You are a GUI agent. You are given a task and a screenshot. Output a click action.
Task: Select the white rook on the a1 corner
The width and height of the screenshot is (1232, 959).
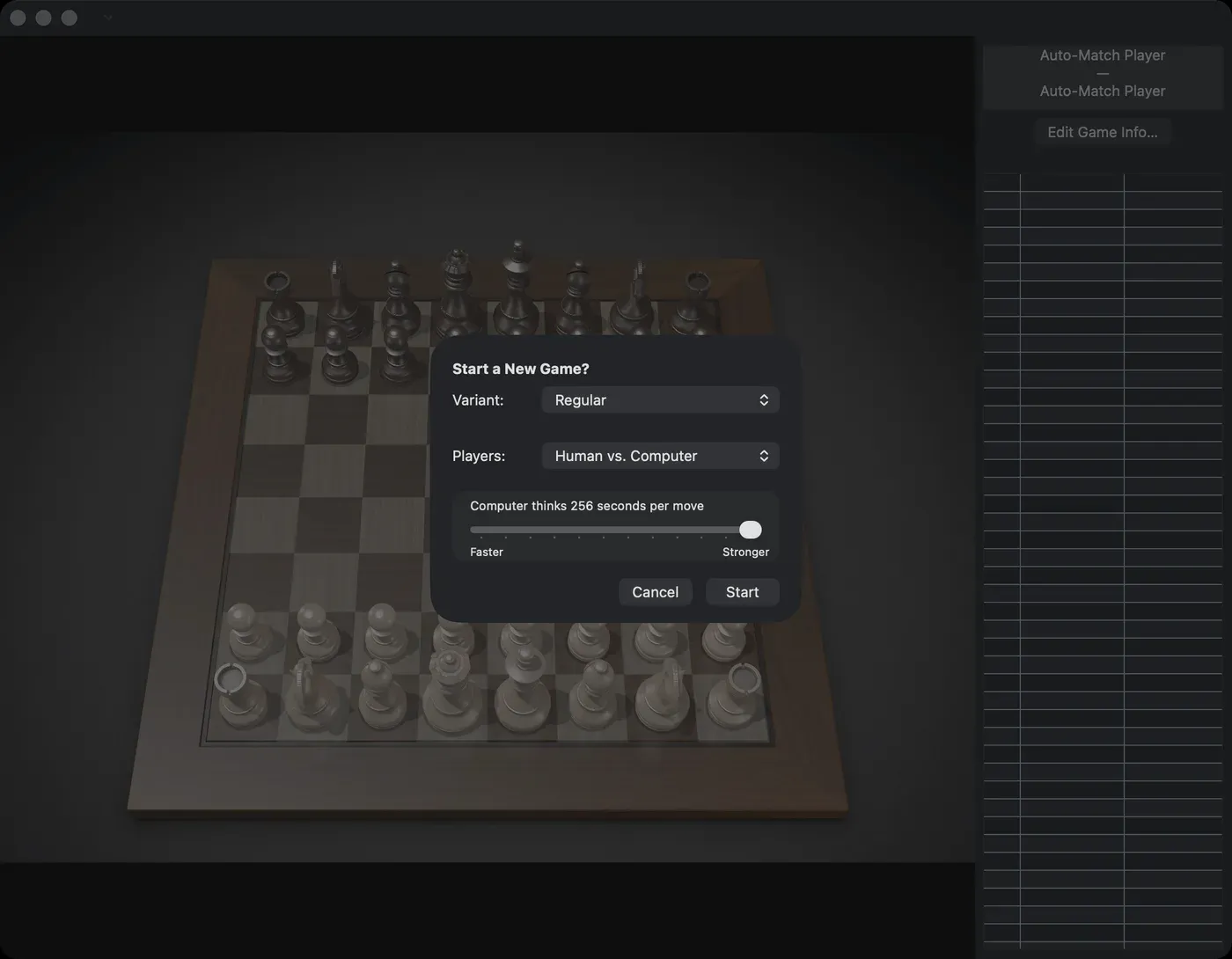coord(240,695)
